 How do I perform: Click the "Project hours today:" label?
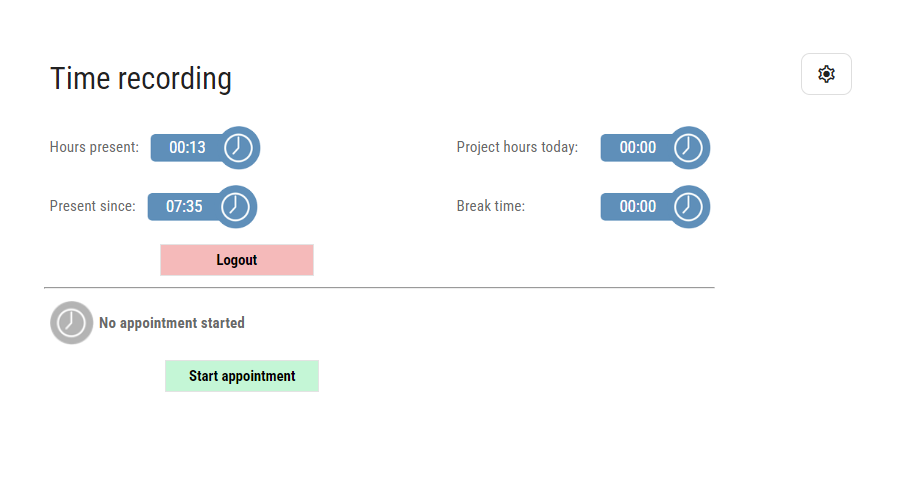pyautogui.click(x=517, y=147)
